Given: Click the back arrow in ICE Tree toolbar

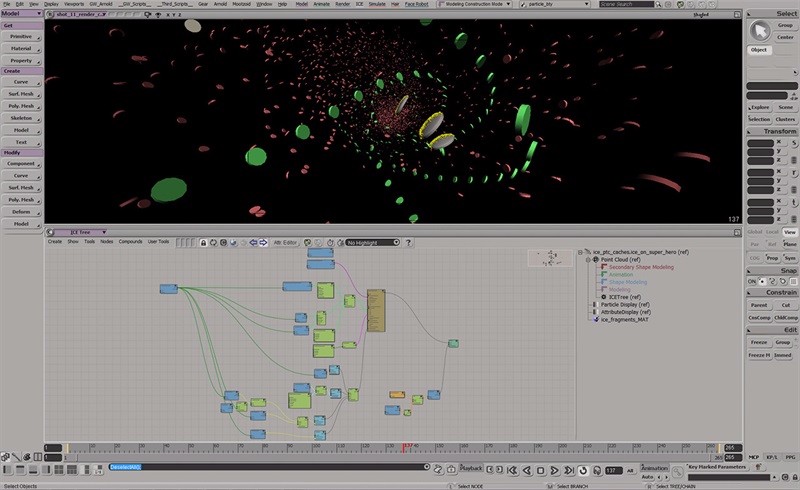Looking at the screenshot, I should (x=251, y=242).
